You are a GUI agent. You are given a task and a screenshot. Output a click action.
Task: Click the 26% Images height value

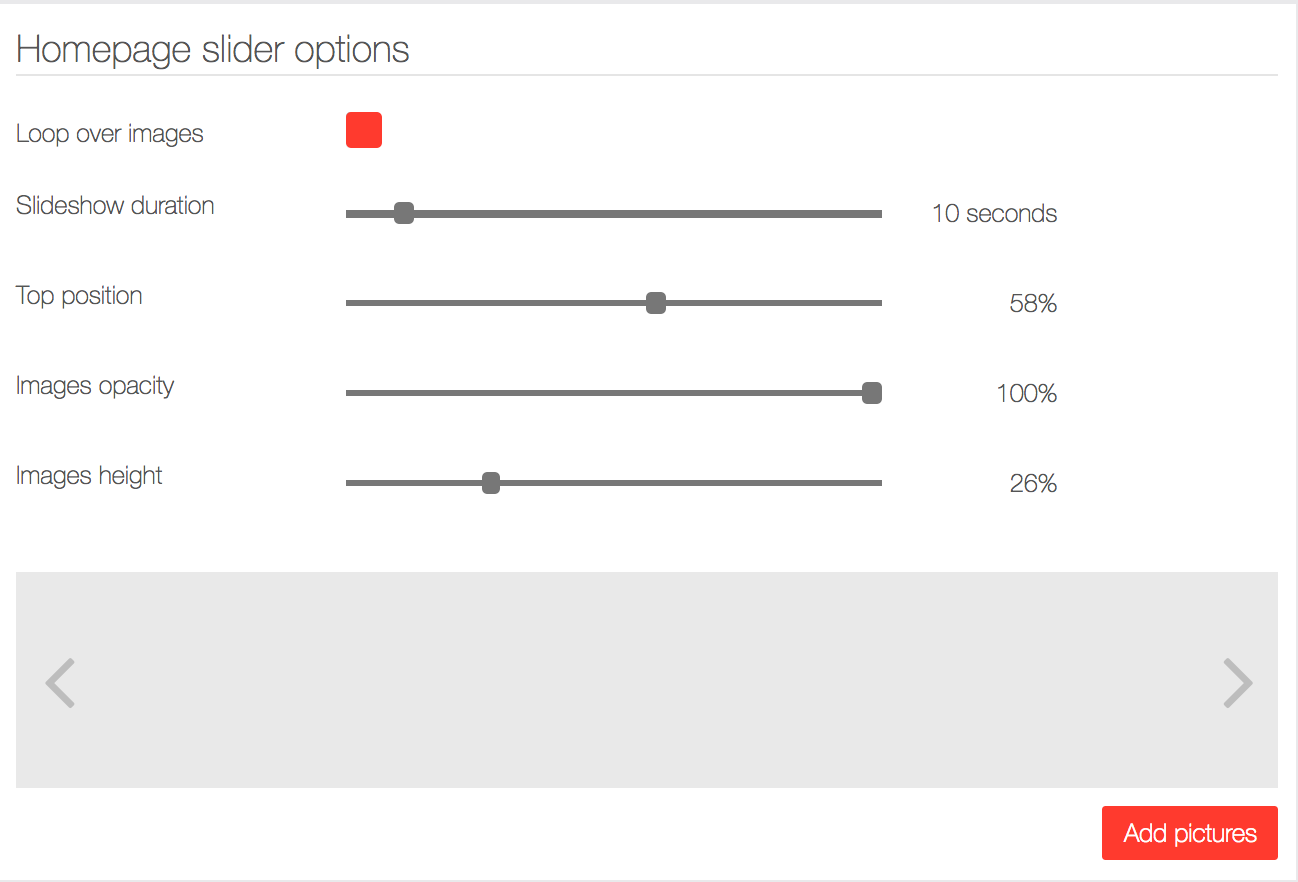[x=1033, y=483]
